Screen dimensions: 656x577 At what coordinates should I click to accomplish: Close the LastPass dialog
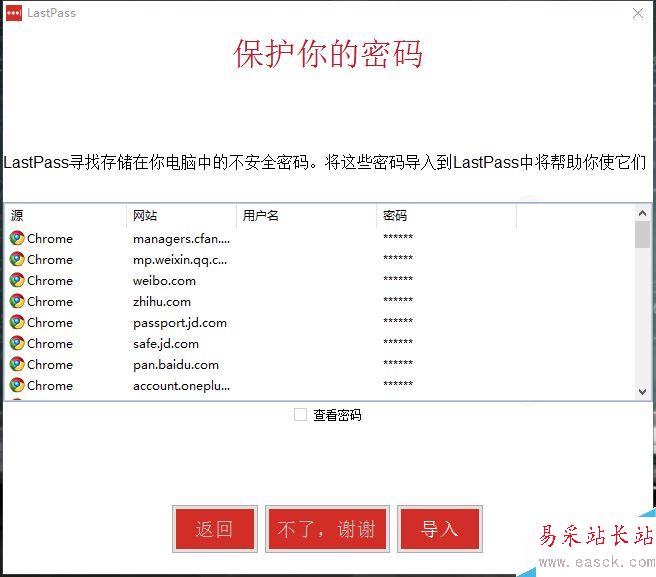(638, 13)
